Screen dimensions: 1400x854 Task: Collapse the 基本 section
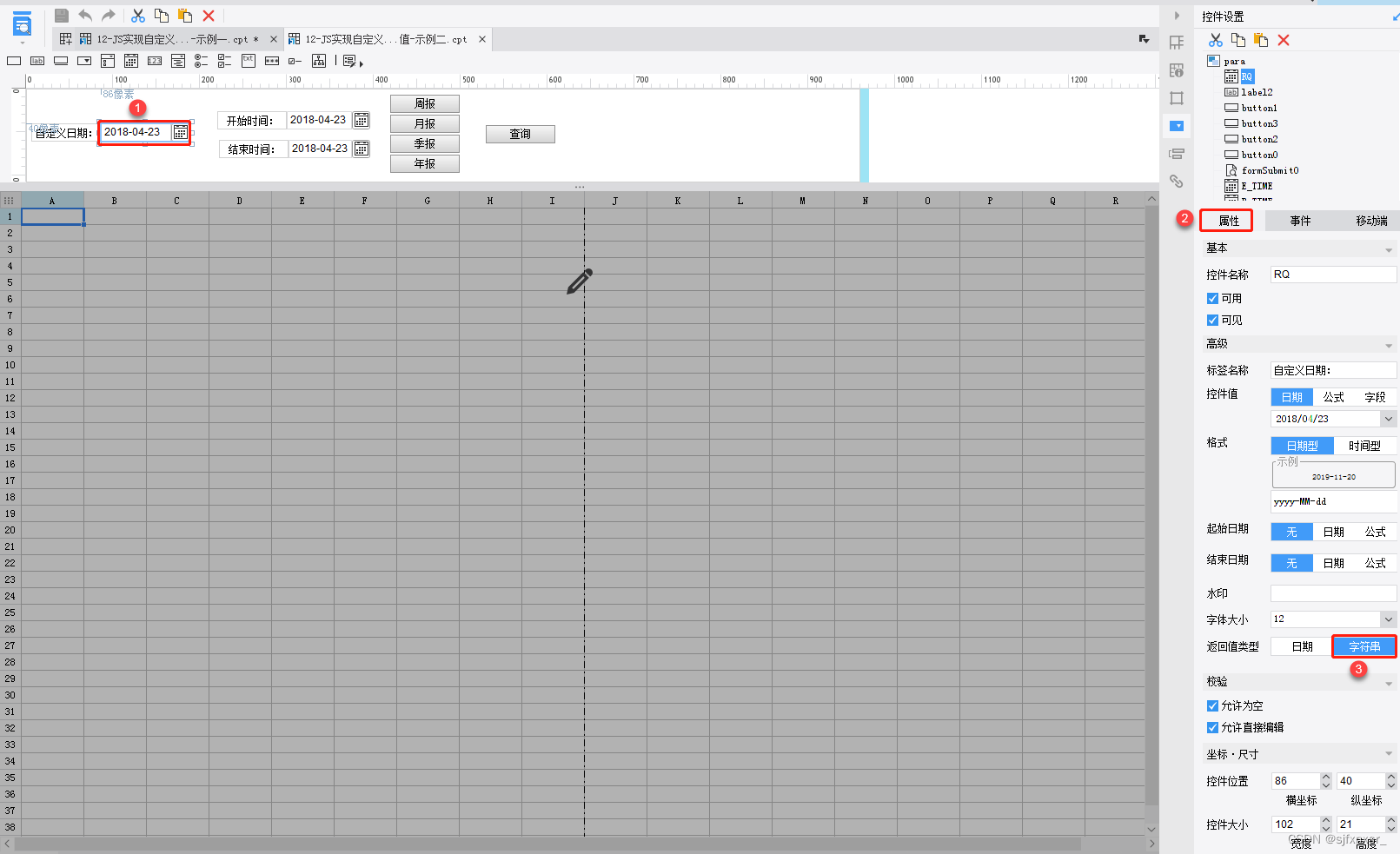point(1388,250)
